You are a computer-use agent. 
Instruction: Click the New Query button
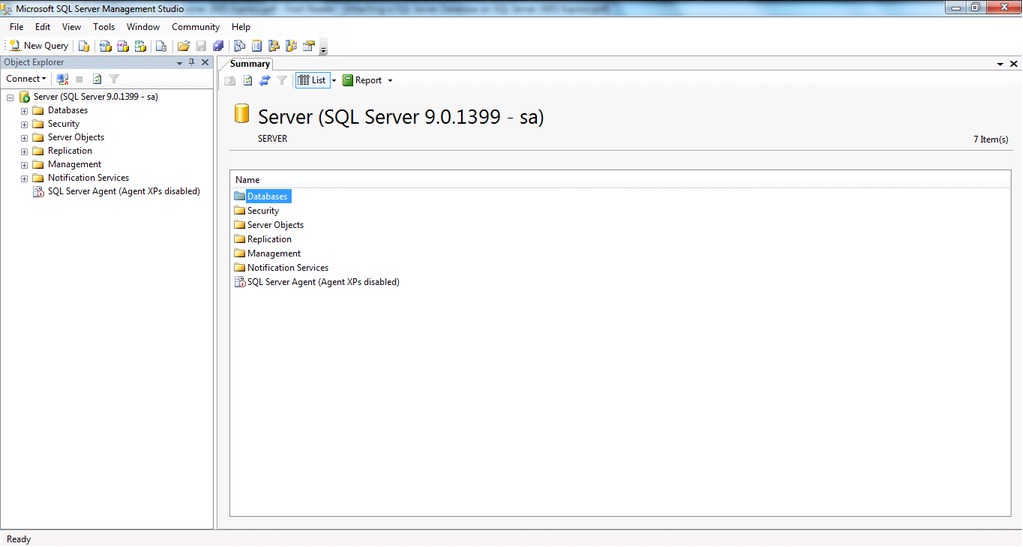point(39,46)
